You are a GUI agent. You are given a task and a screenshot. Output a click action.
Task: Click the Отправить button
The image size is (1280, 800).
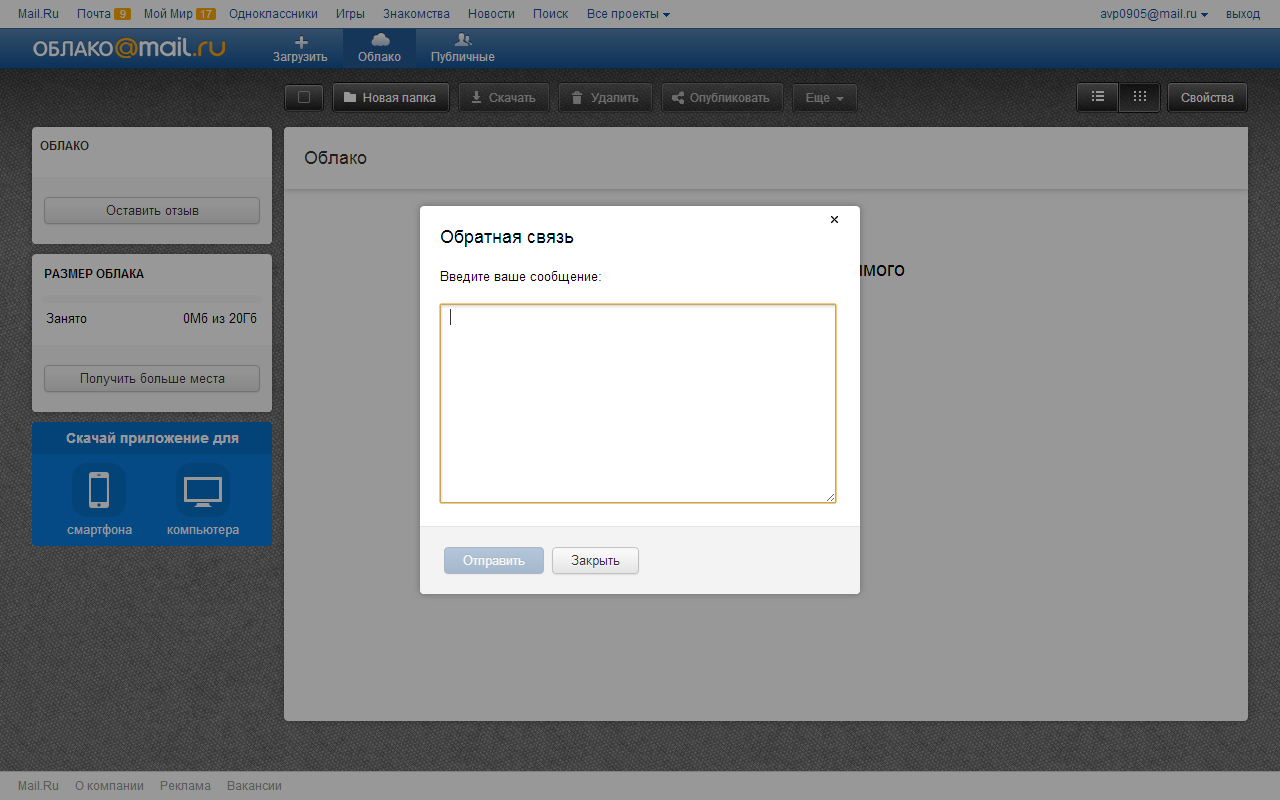[x=494, y=560]
